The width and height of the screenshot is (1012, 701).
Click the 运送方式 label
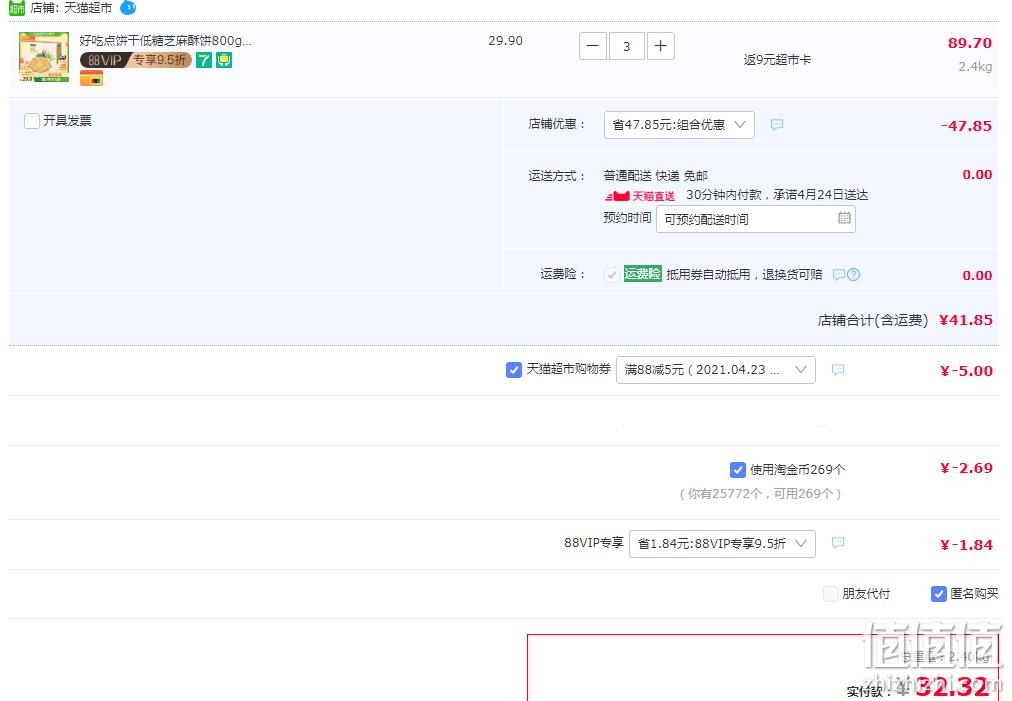click(x=557, y=176)
